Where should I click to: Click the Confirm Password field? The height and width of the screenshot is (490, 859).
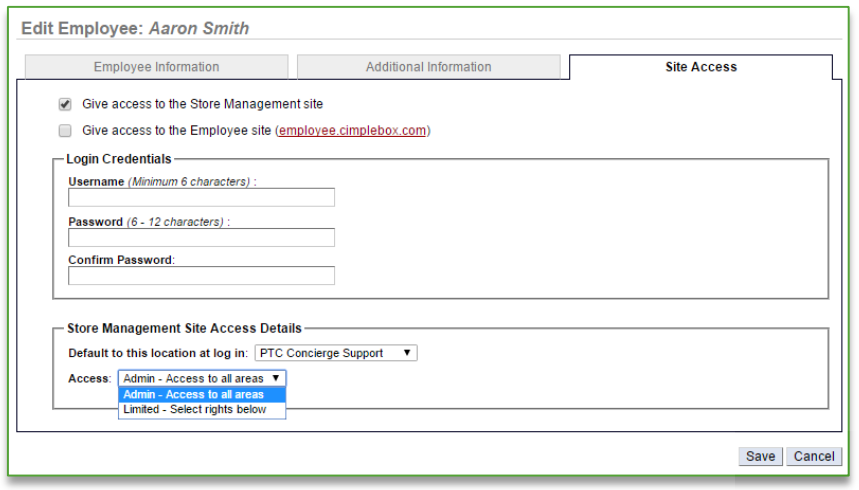[201, 276]
